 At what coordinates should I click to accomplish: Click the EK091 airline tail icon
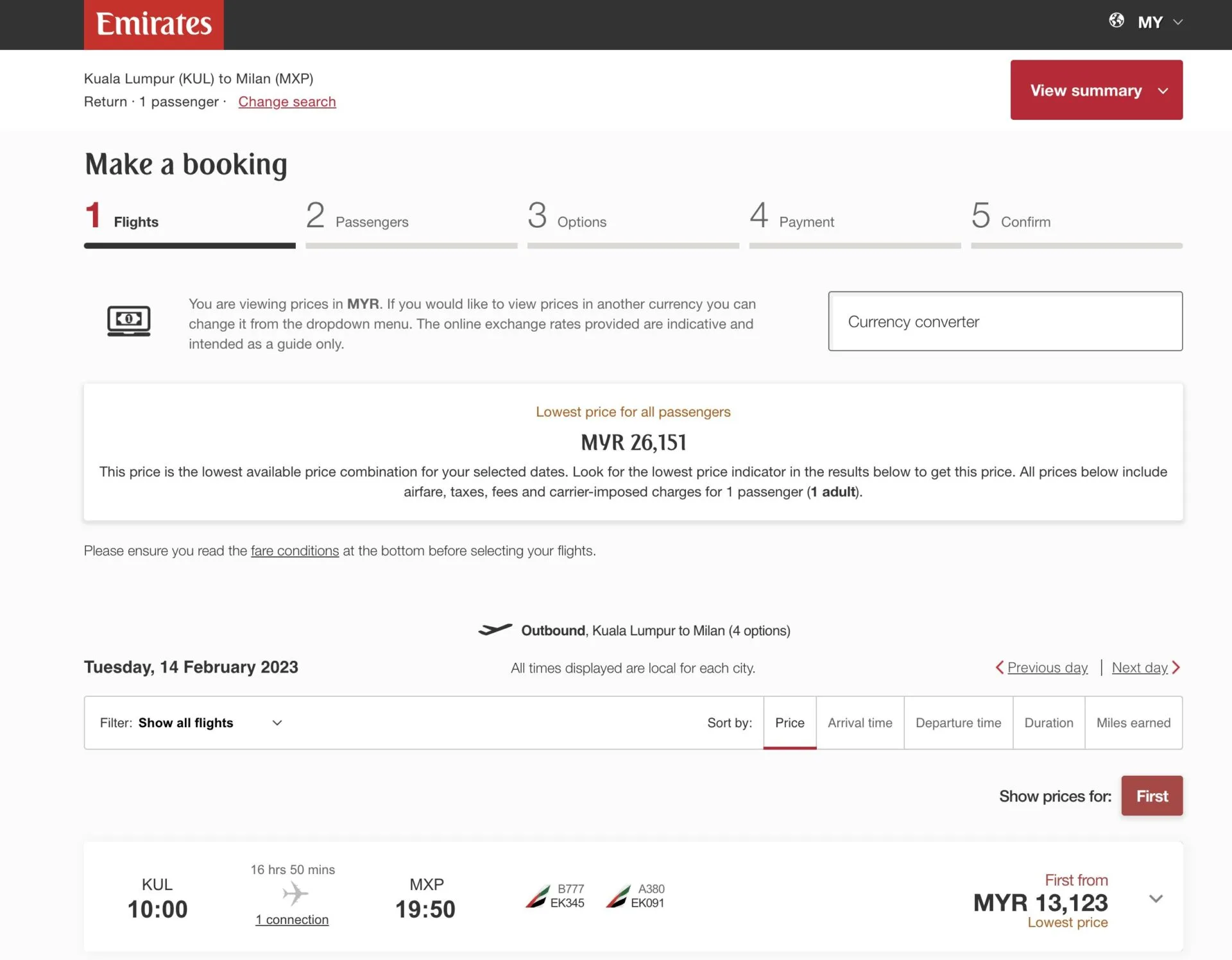tap(618, 896)
